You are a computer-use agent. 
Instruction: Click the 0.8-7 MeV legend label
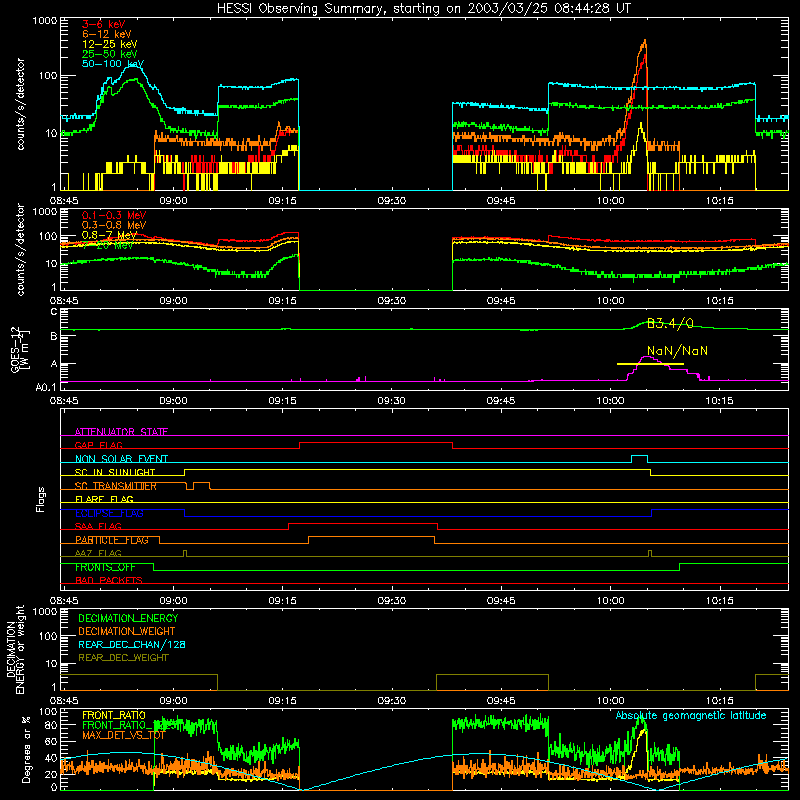pos(109,235)
